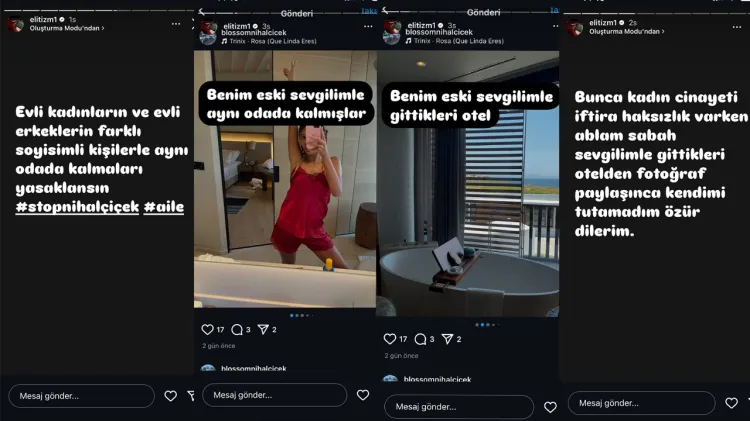
Task: Open elitizm1 avatar in the #aile hashtag story
Action: click(15, 24)
